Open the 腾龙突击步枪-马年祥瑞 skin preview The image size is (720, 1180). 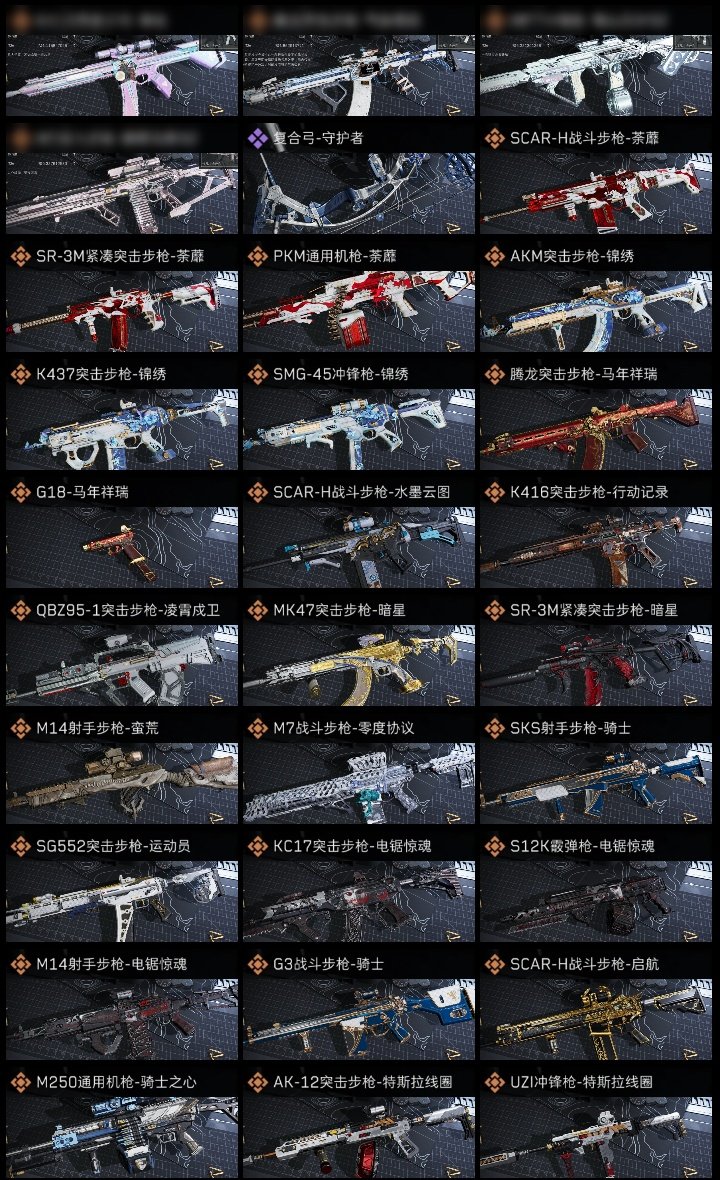point(596,430)
